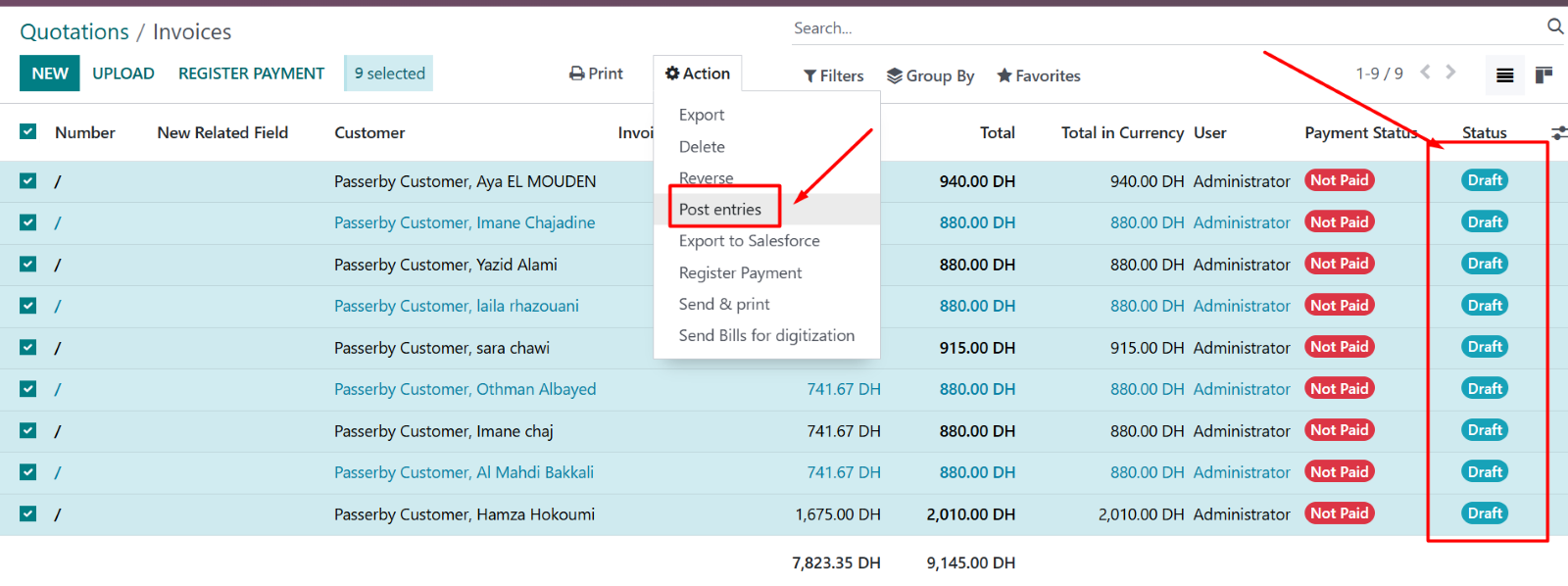
Task: Go to next page arrow
Action: (1450, 72)
